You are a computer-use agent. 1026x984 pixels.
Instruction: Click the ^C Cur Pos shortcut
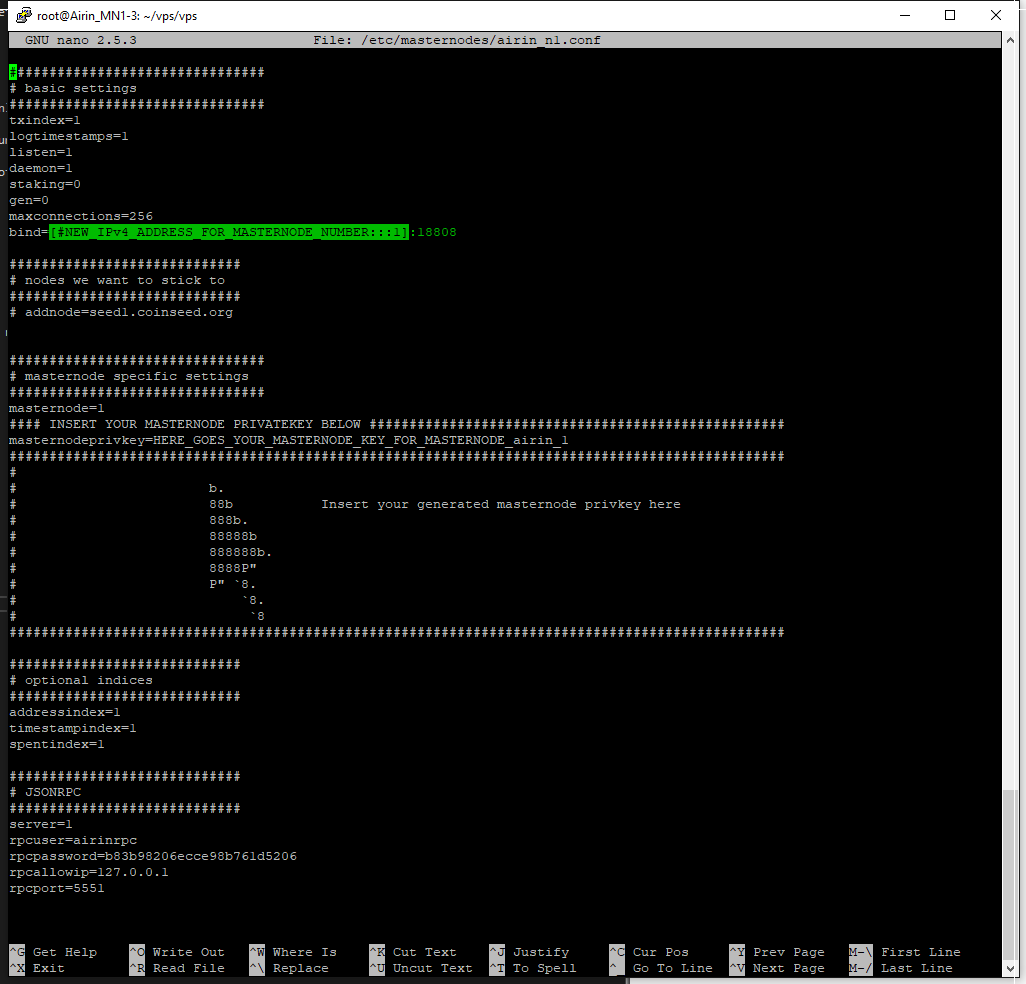tap(649, 953)
